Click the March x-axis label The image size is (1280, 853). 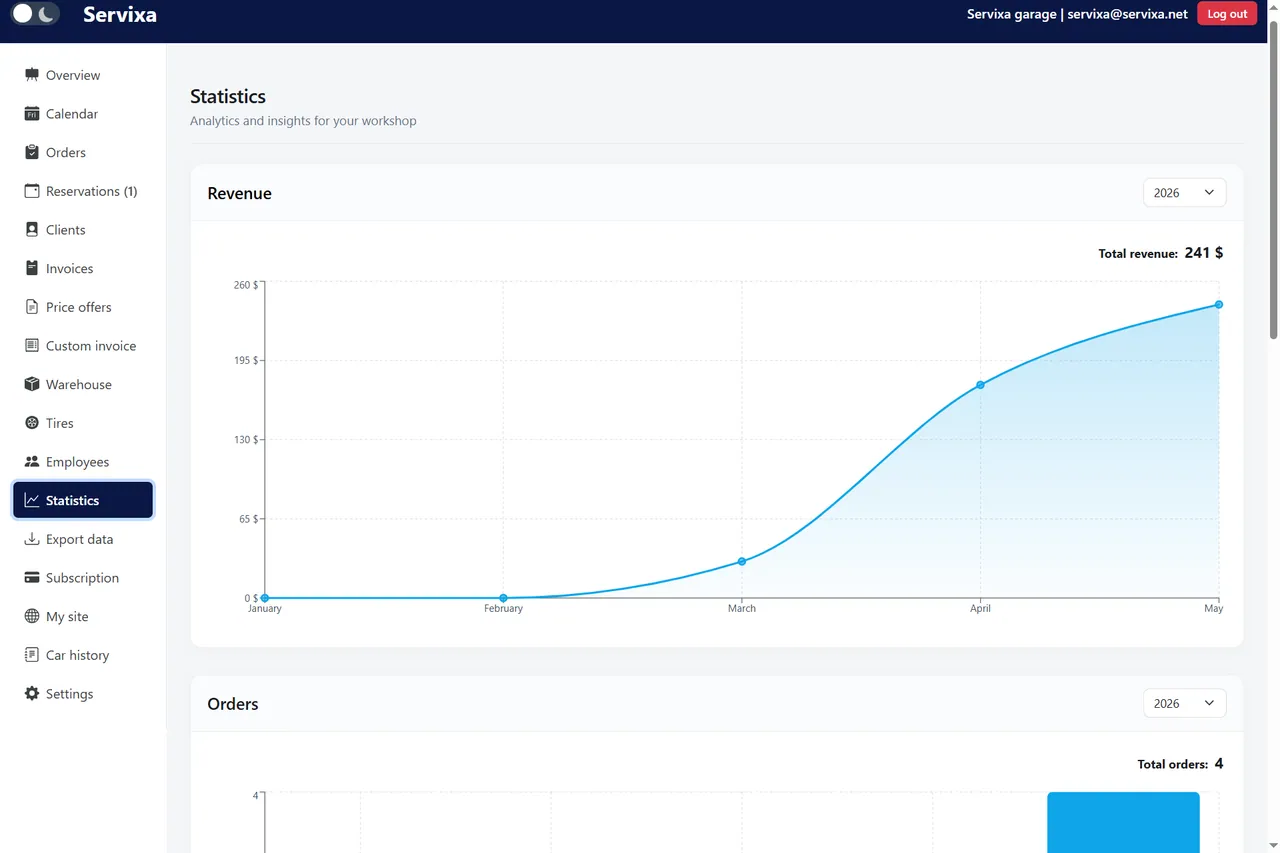pos(742,608)
